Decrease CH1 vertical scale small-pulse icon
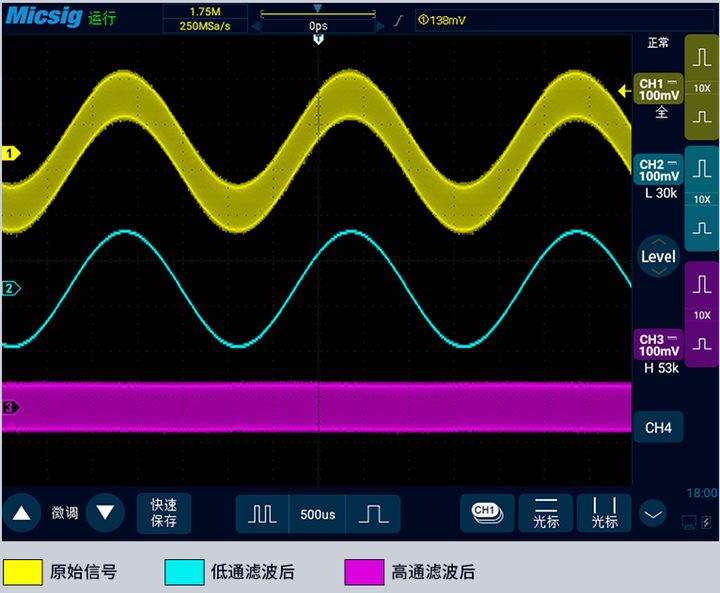This screenshot has width=720, height=593. (702, 117)
